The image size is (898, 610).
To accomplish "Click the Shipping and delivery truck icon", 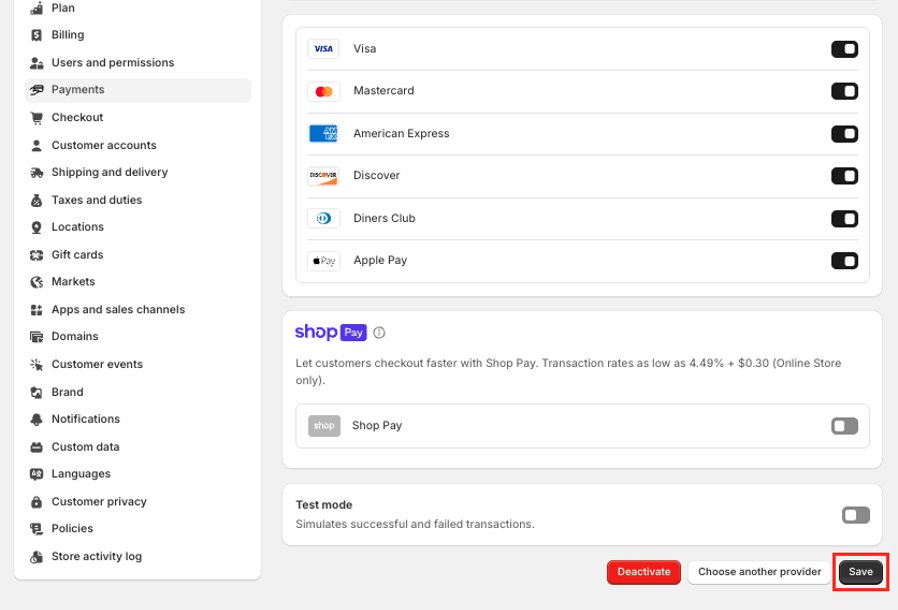I will tap(37, 173).
